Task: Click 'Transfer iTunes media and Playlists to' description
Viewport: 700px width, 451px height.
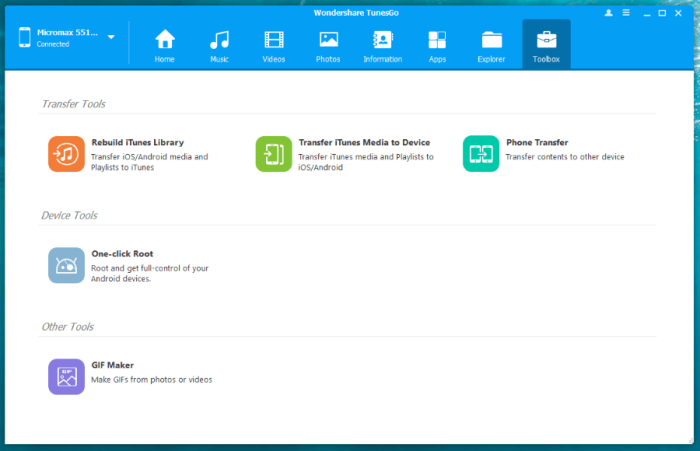Action: click(366, 162)
